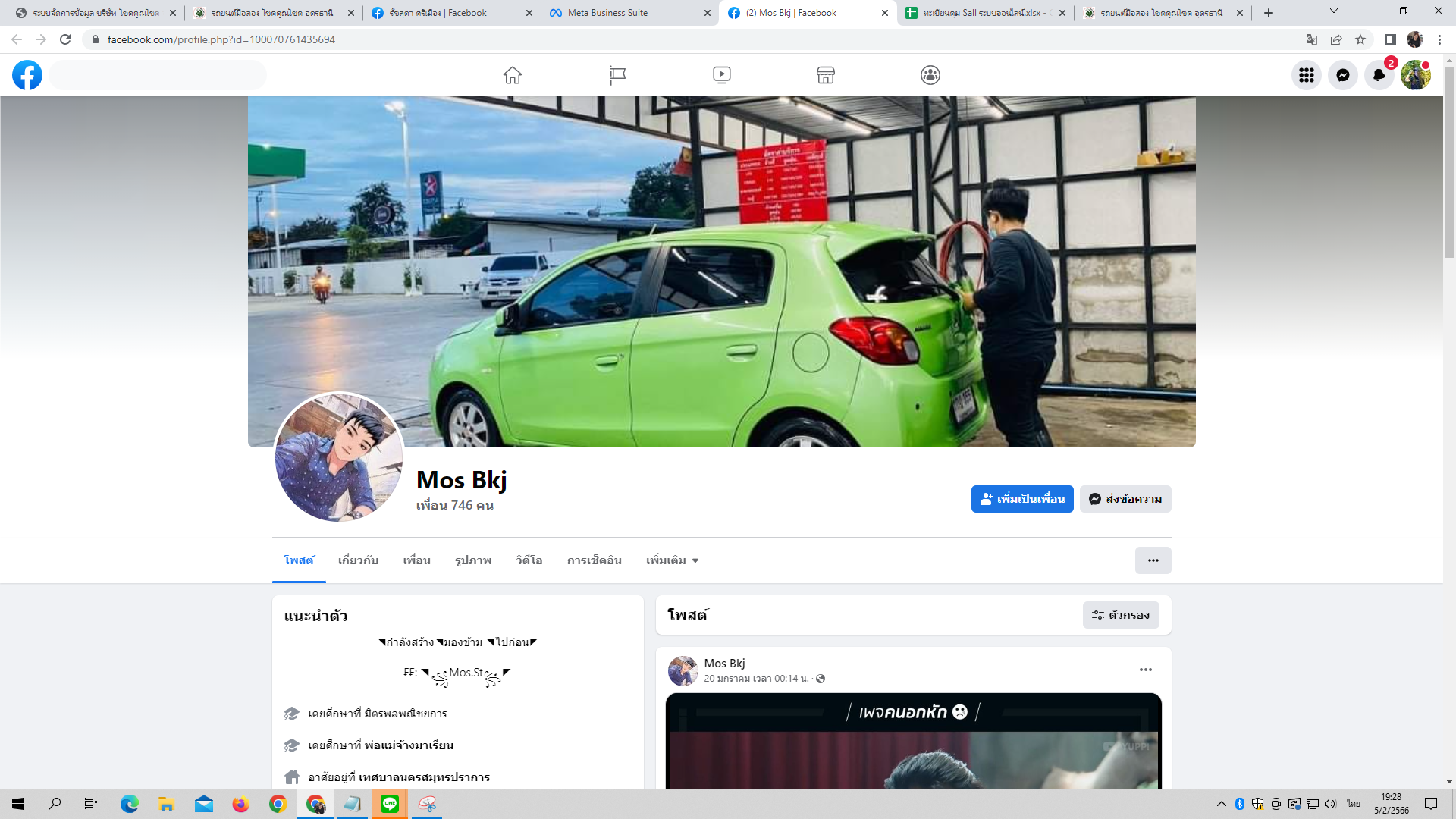This screenshot has width=1456, height=819.
Task: Go to Facebook Watch video icon
Action: point(721,75)
